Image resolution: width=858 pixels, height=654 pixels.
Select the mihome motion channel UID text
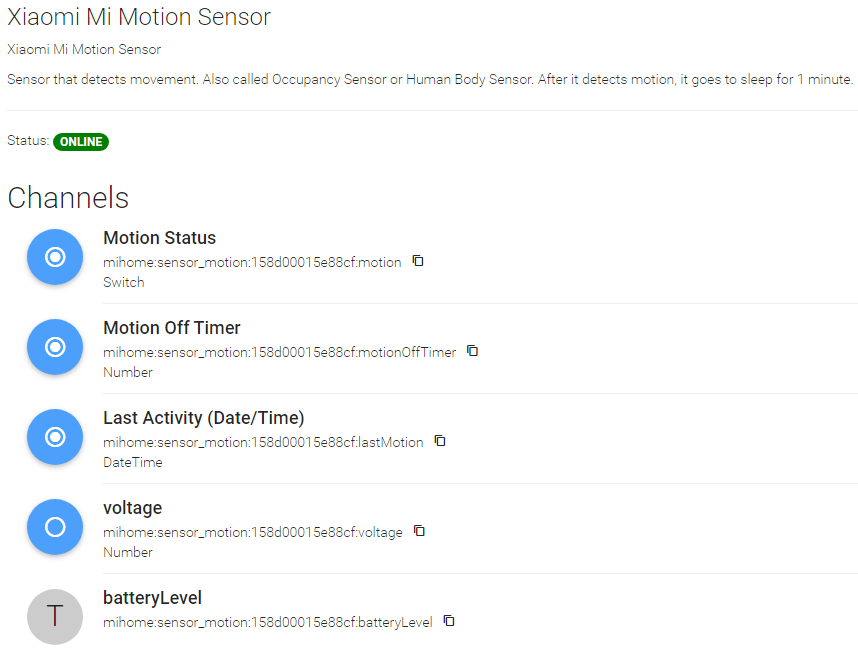252,262
